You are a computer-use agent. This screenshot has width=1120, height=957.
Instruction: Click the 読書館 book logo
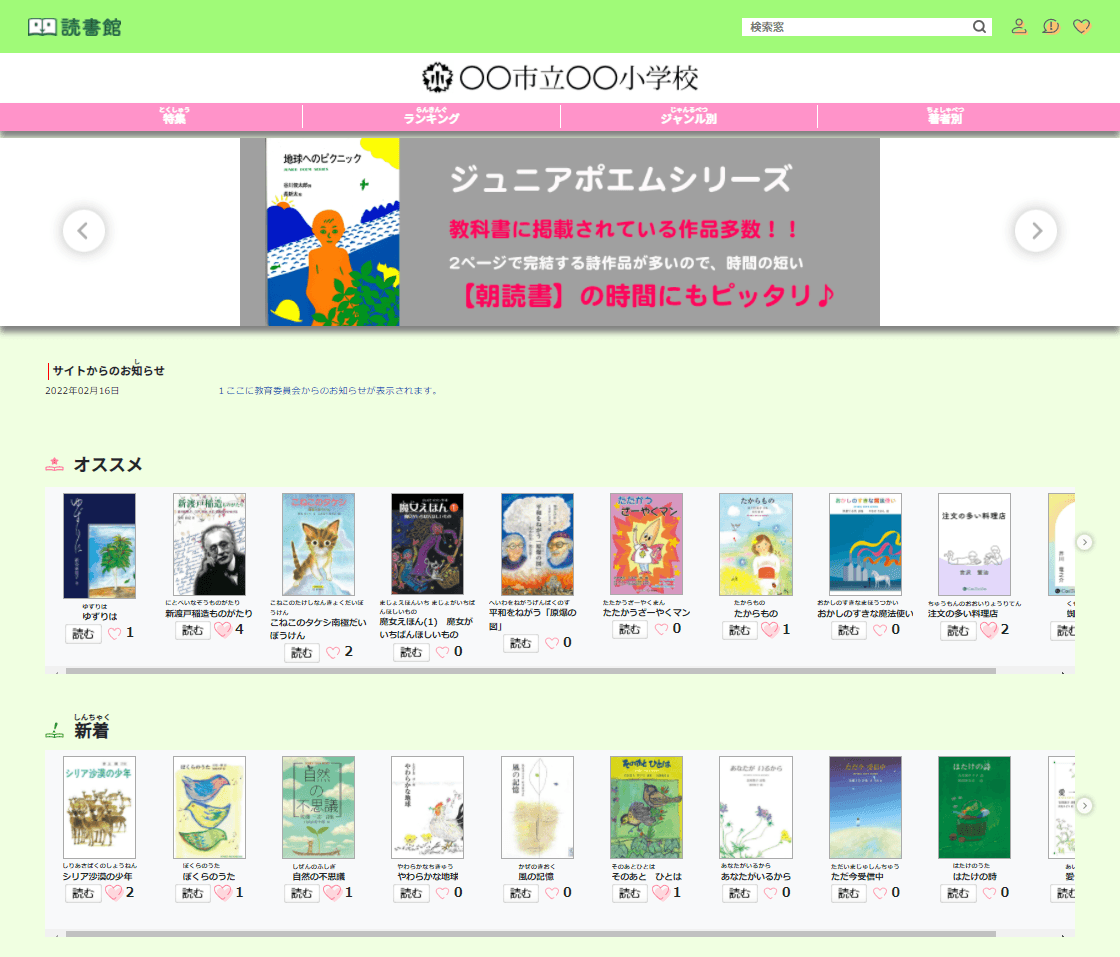coord(42,26)
